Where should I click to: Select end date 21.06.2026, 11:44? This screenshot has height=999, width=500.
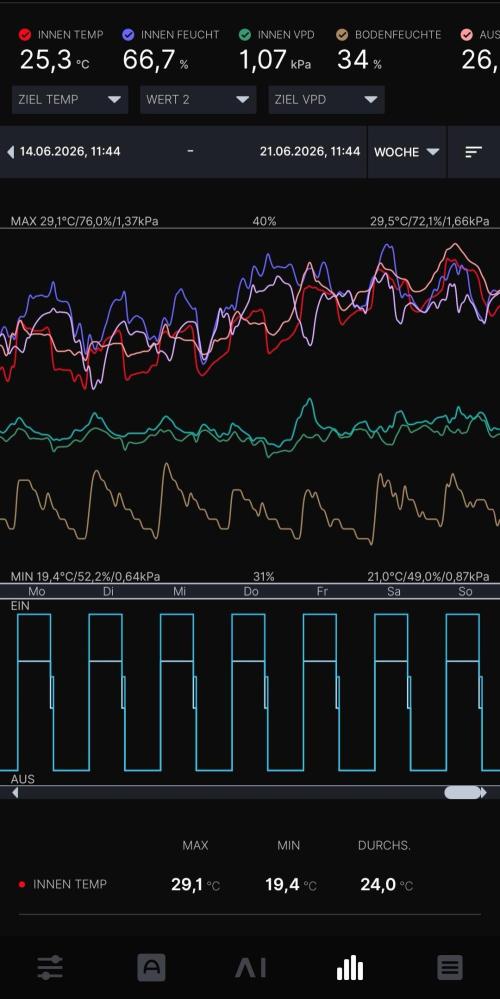[310, 152]
